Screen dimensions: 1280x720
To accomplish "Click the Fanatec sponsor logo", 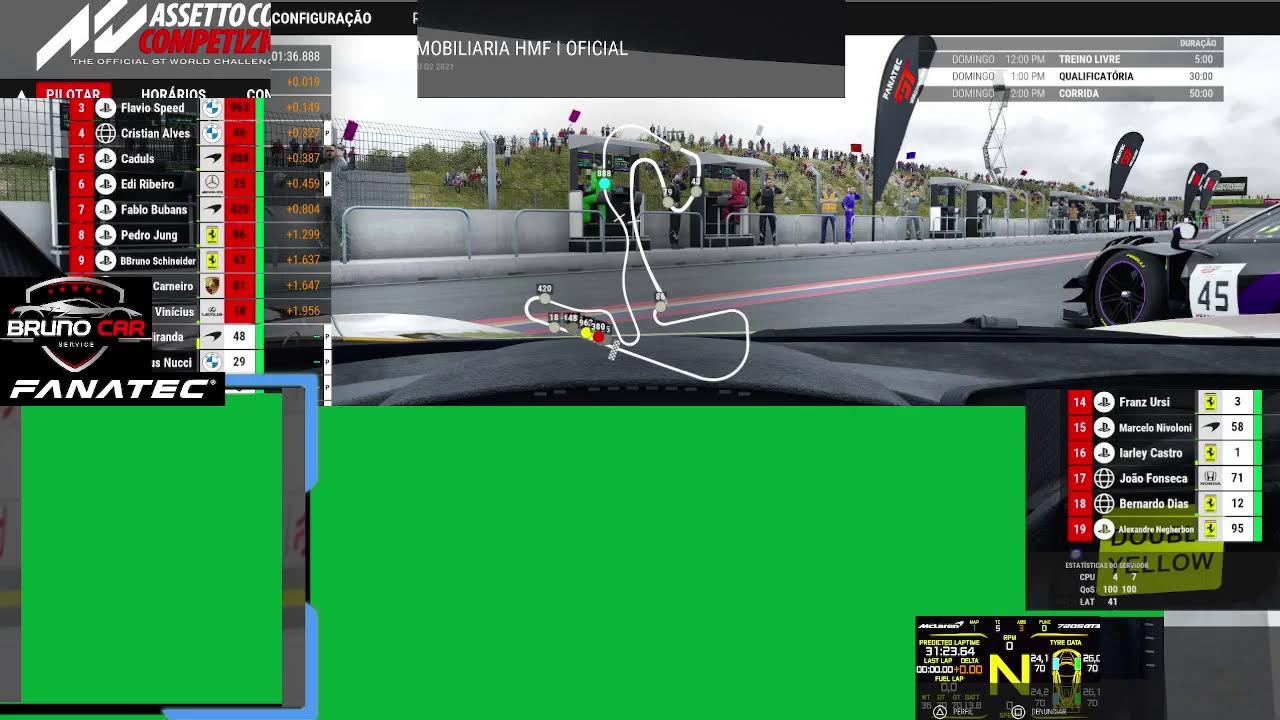I will point(113,389).
